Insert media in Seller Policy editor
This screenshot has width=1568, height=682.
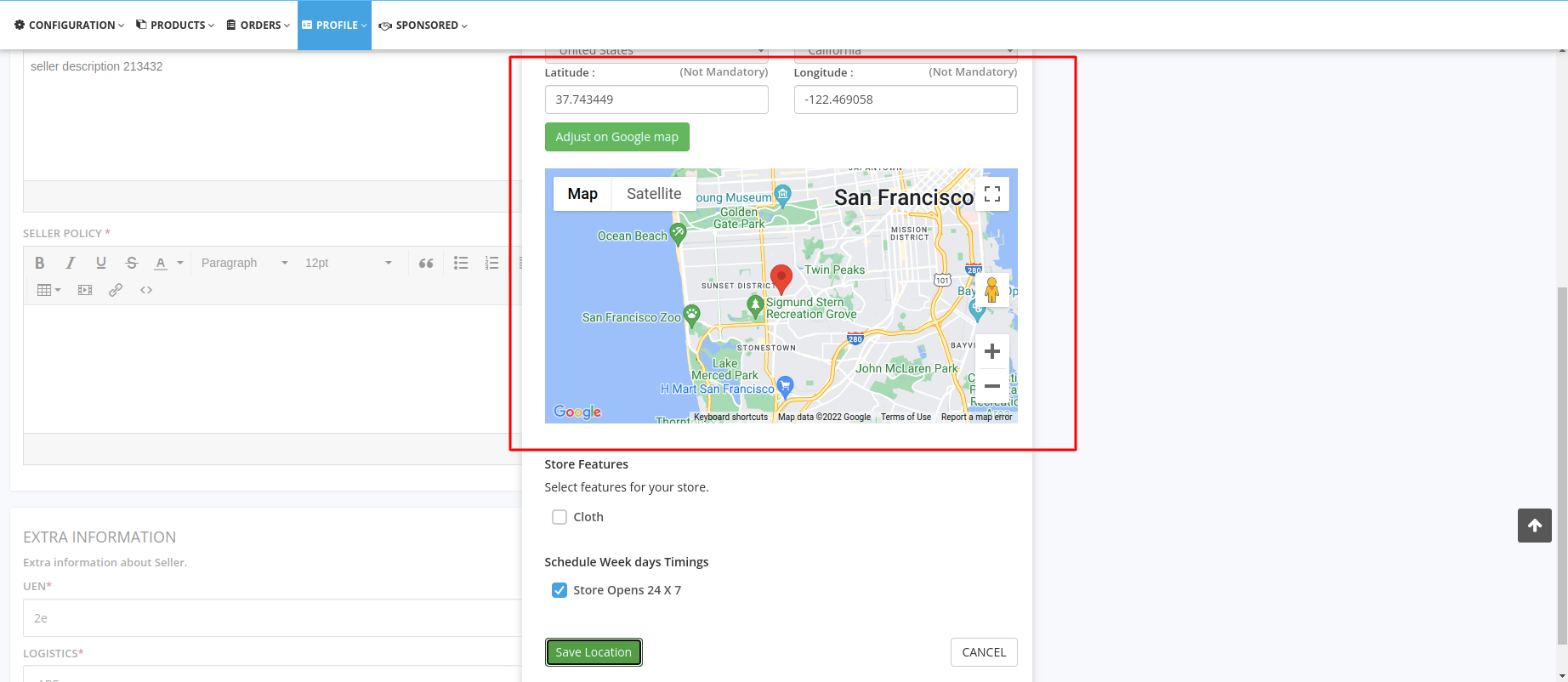[85, 290]
